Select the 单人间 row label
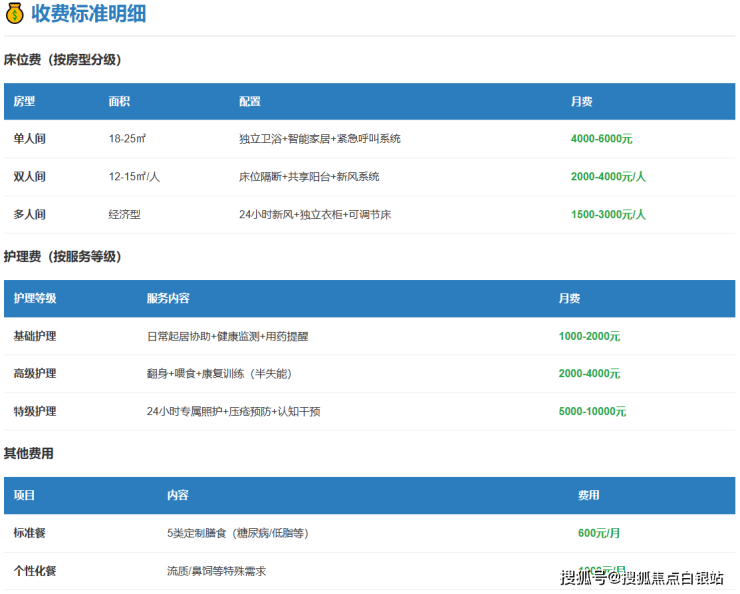This screenshot has height=594, width=740. click(x=29, y=139)
